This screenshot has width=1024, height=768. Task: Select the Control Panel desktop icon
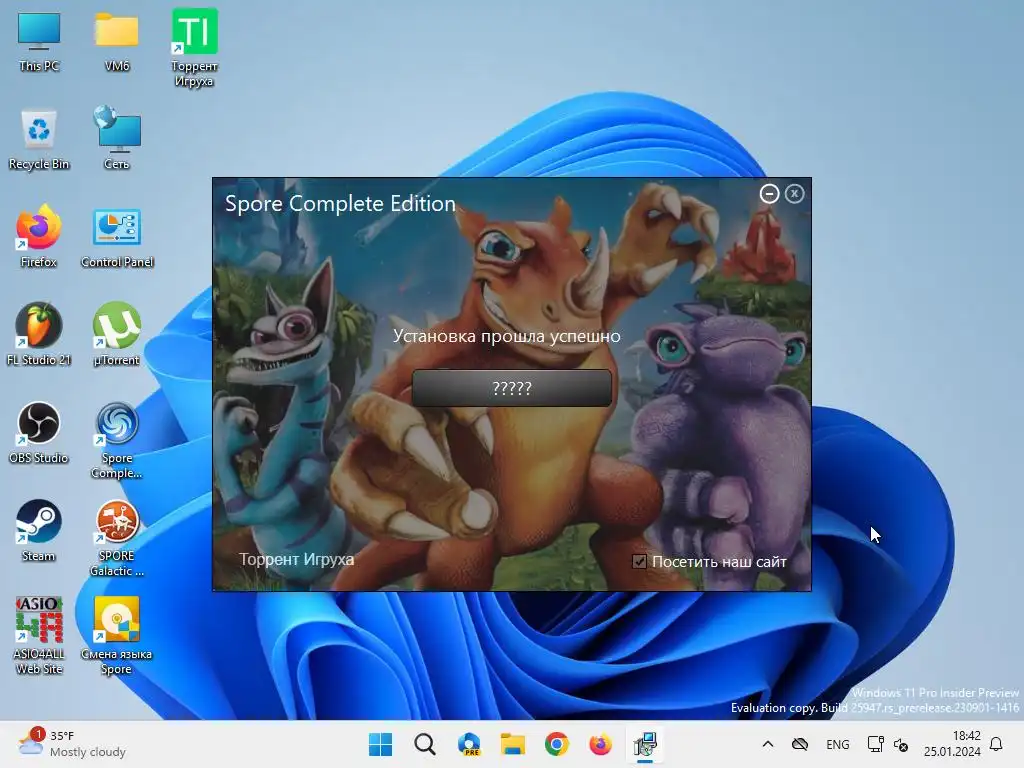pos(117,238)
